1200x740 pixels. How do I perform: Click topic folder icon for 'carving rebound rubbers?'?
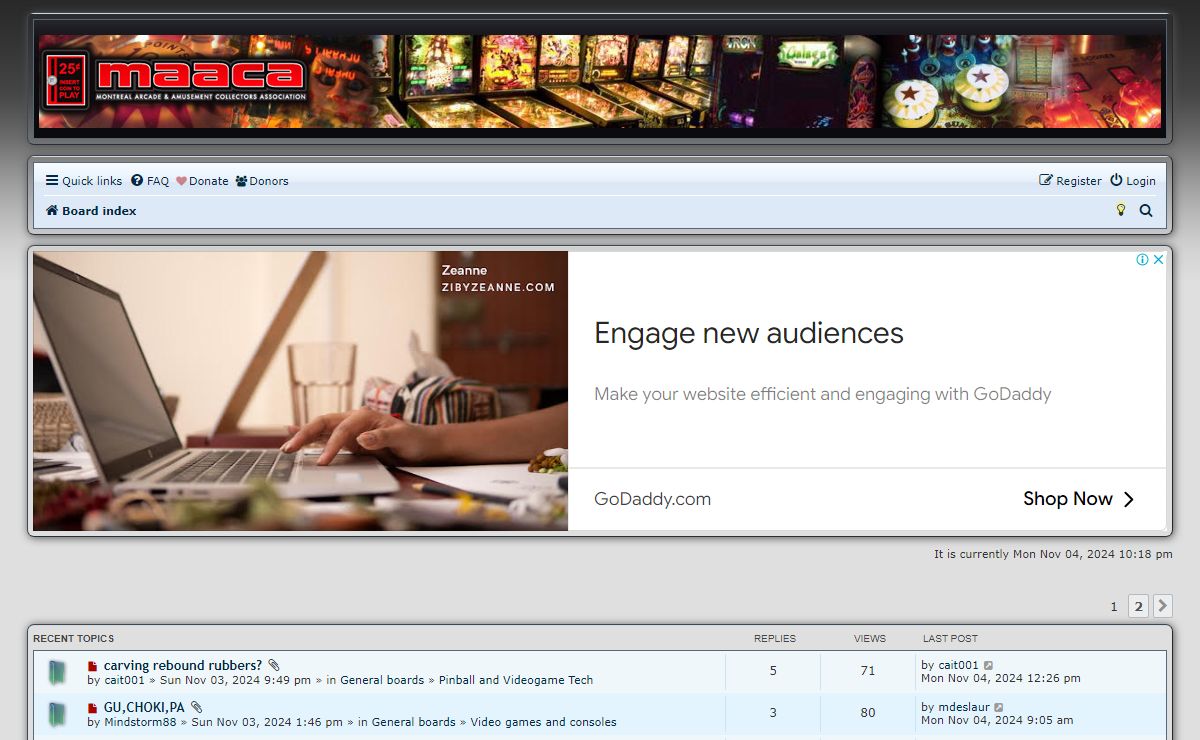click(57, 672)
